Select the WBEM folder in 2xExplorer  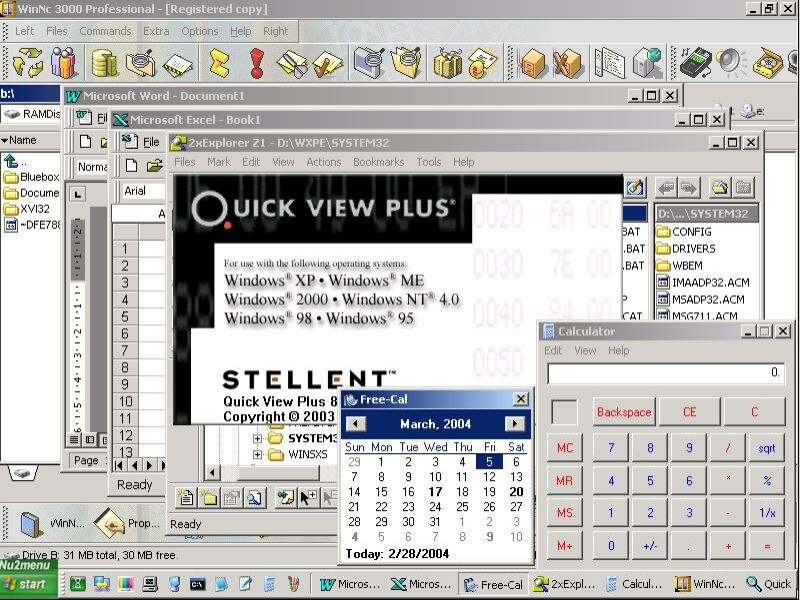point(680,265)
